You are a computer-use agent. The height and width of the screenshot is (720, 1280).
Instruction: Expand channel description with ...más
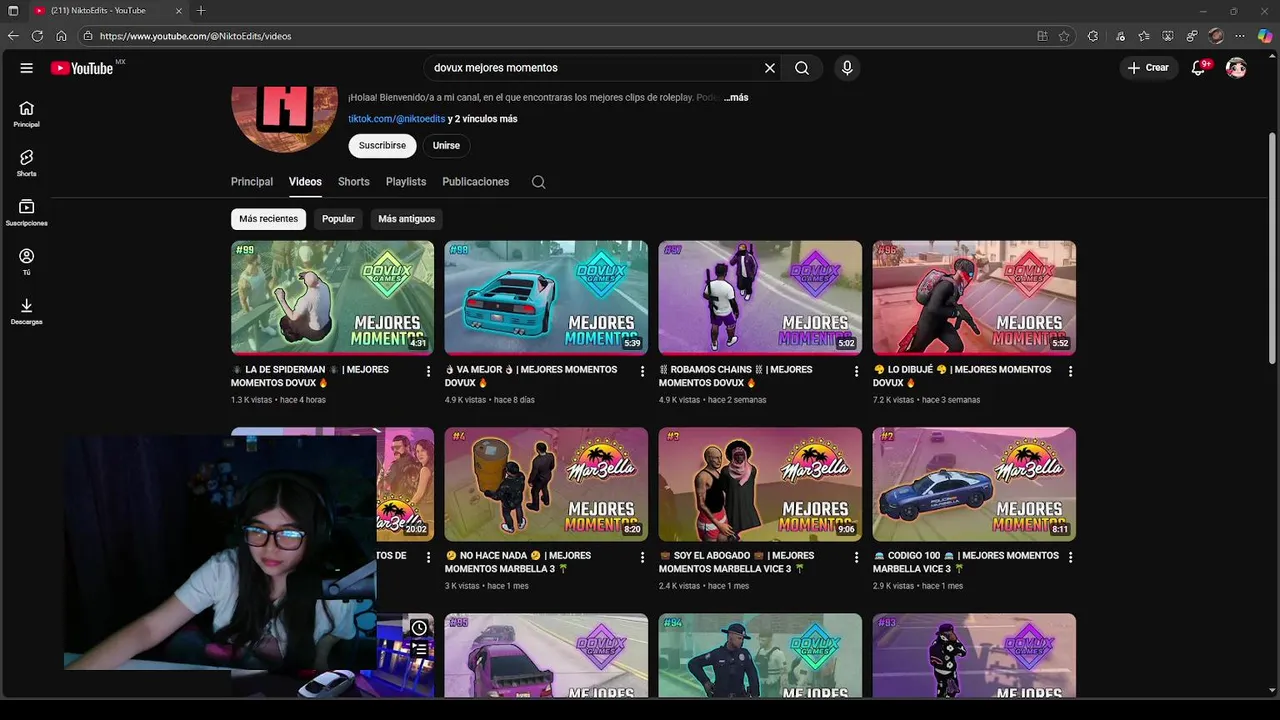click(736, 98)
